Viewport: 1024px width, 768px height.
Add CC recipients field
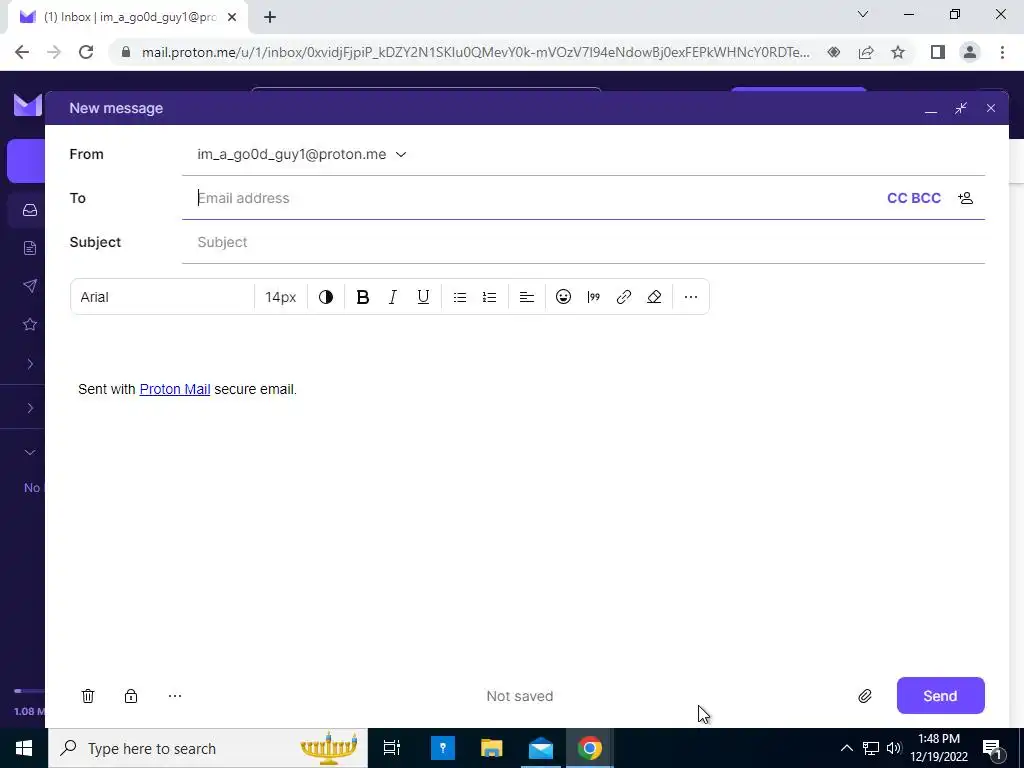point(897,198)
